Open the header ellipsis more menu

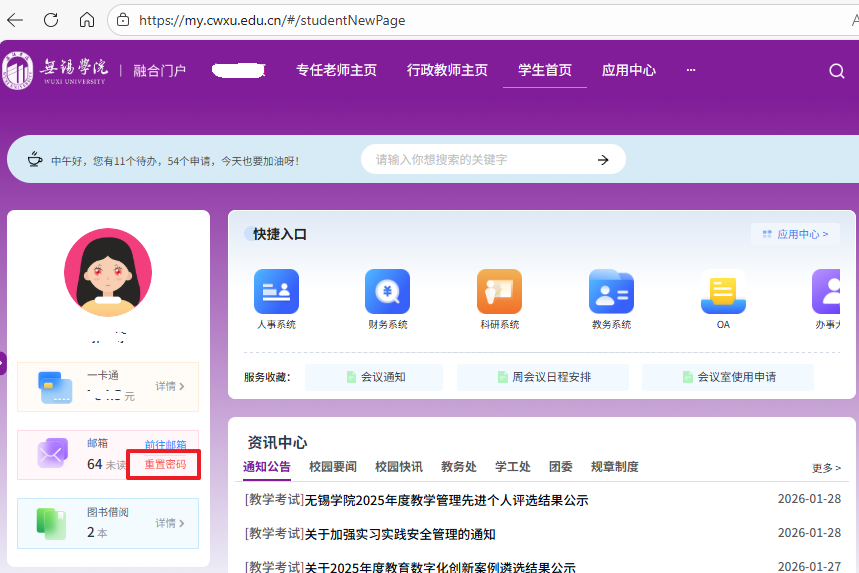click(690, 70)
